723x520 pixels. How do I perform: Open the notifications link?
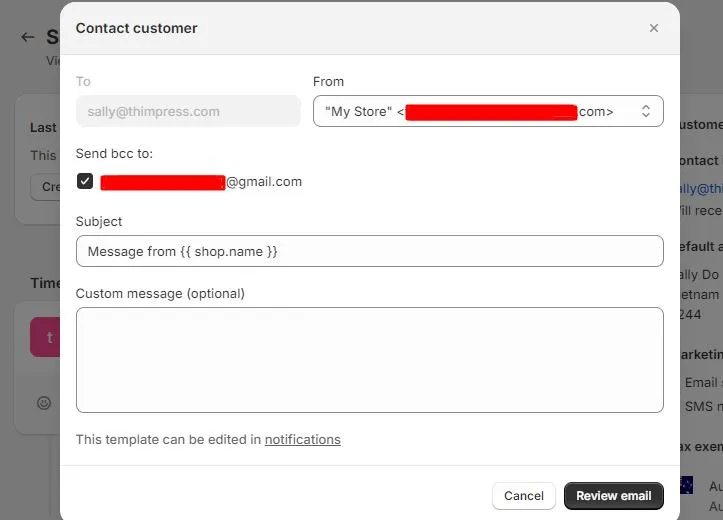[x=302, y=439]
